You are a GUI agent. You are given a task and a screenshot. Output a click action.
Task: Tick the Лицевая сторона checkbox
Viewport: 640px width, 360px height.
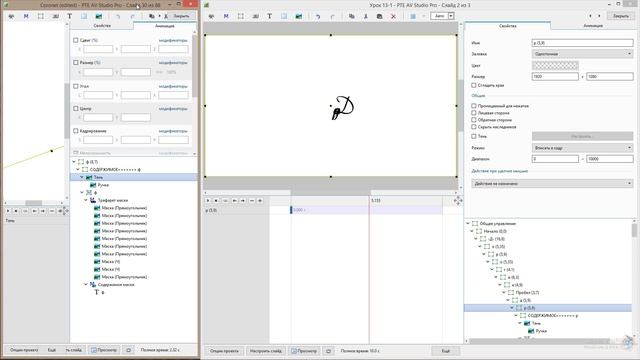(473, 113)
